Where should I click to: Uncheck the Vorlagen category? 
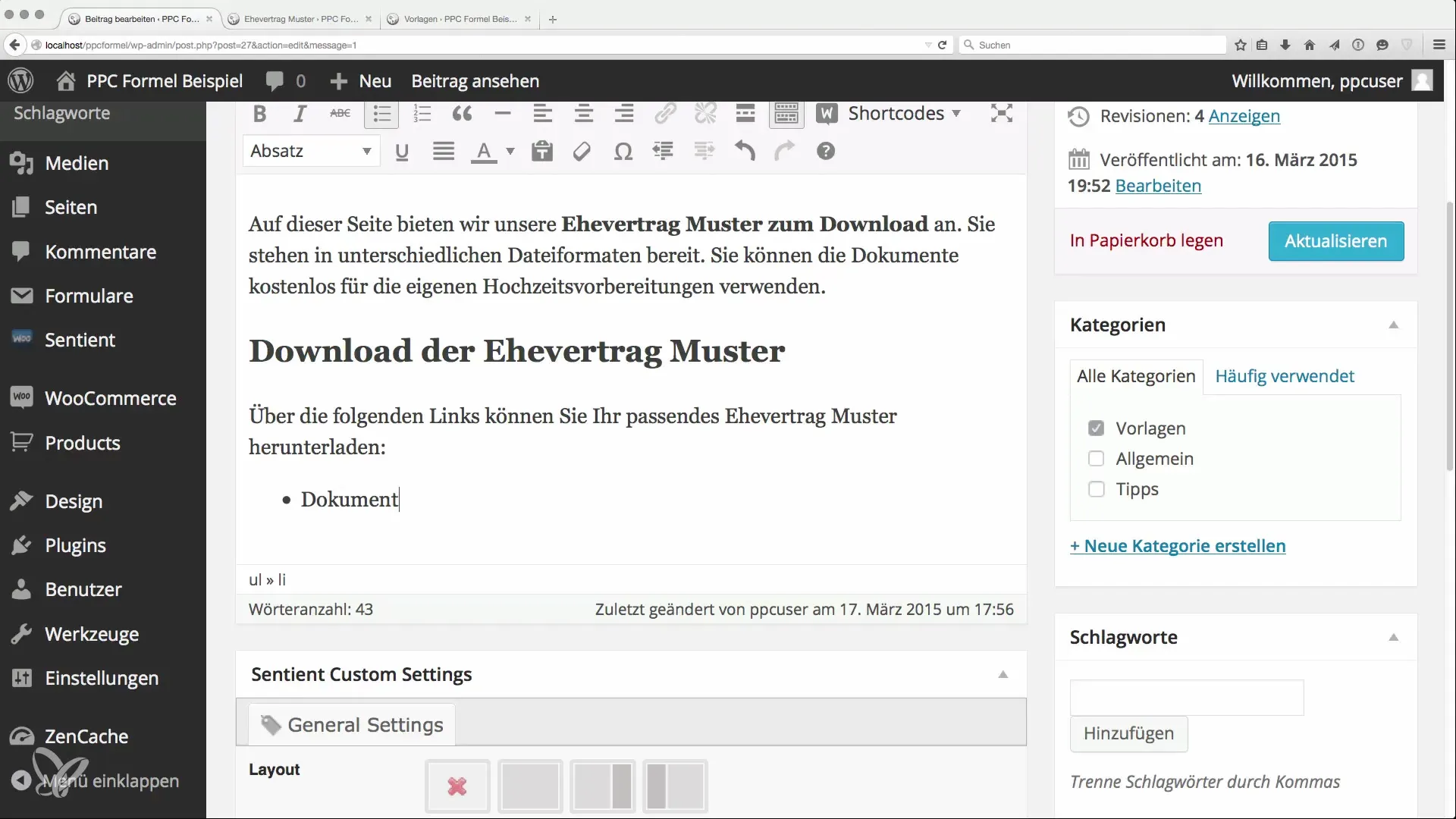[x=1096, y=428]
